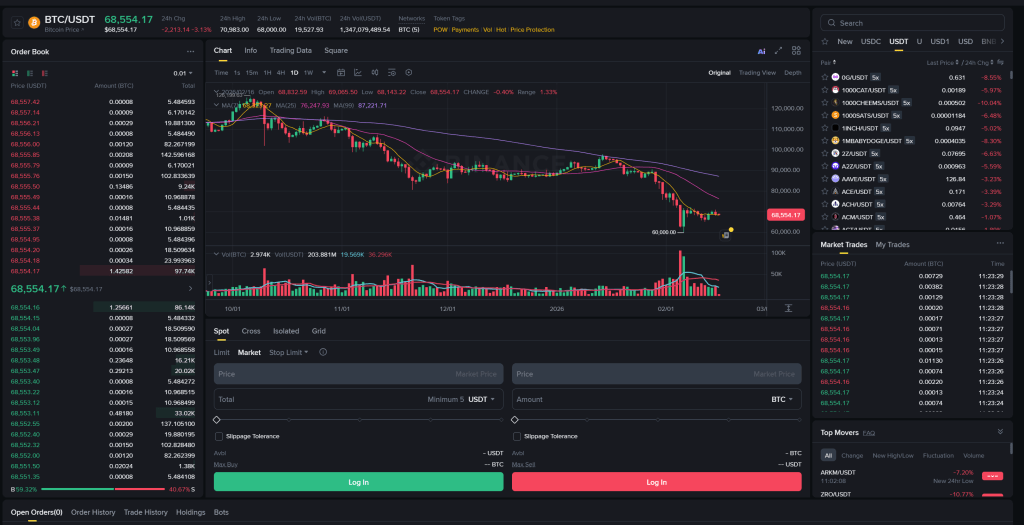Click search magnifier in pairs panel
The image size is (1024, 525).
(x=831, y=23)
